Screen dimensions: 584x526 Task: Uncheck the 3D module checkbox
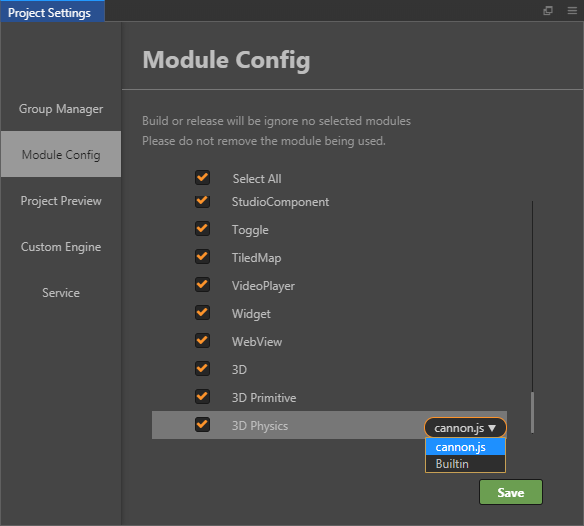202,368
